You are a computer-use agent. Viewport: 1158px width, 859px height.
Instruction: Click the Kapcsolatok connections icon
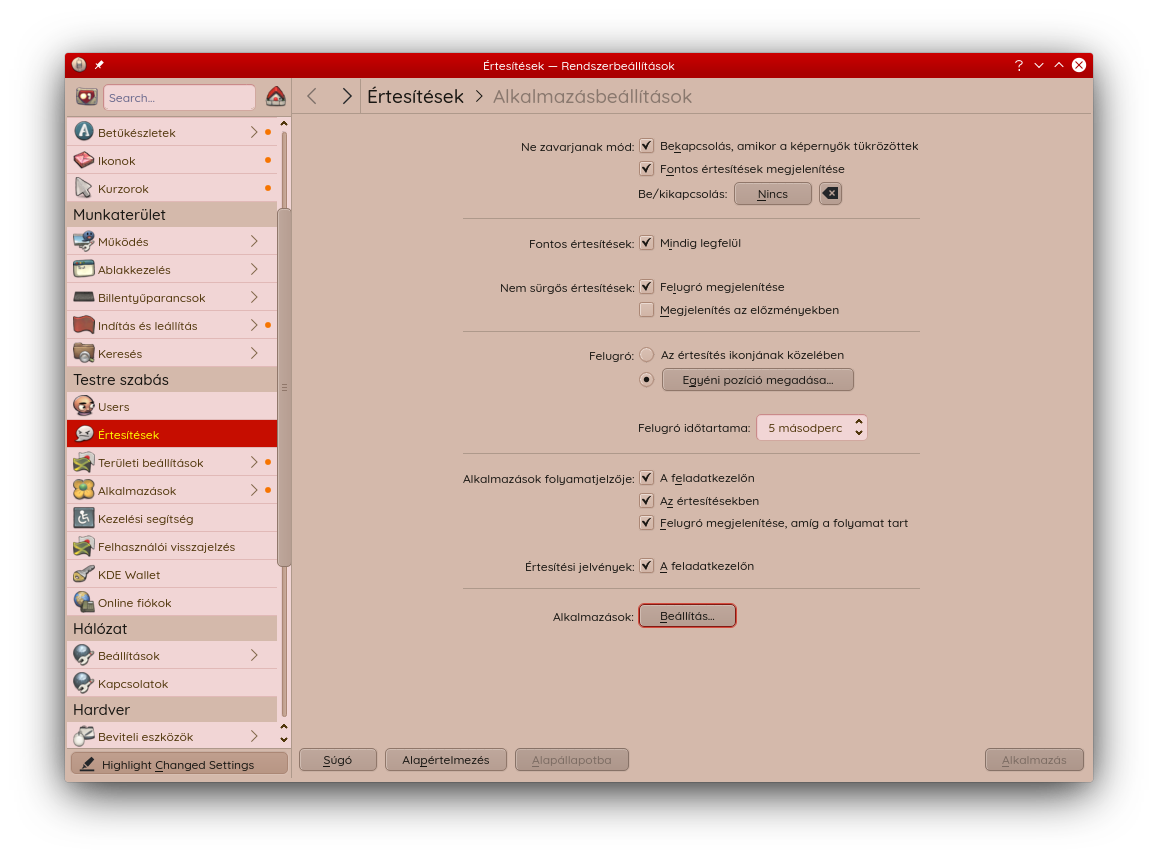83,682
